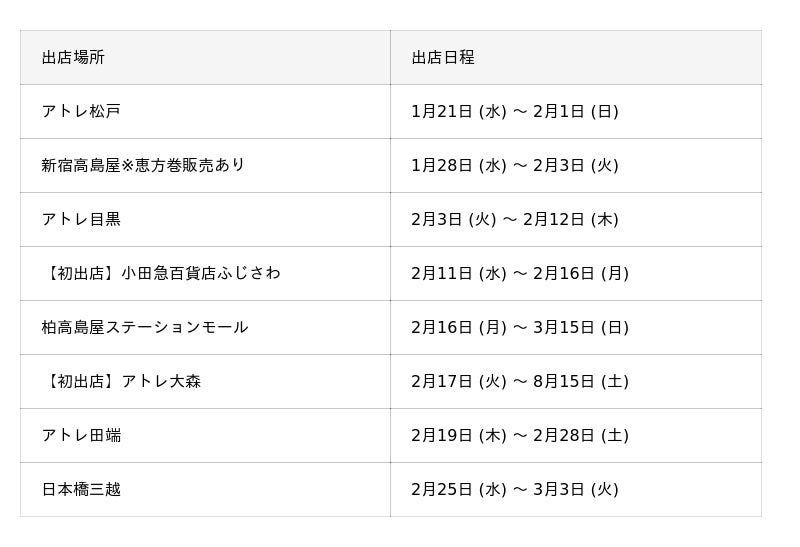Click the 【初出店】 tag before アトレ大森

81,382
